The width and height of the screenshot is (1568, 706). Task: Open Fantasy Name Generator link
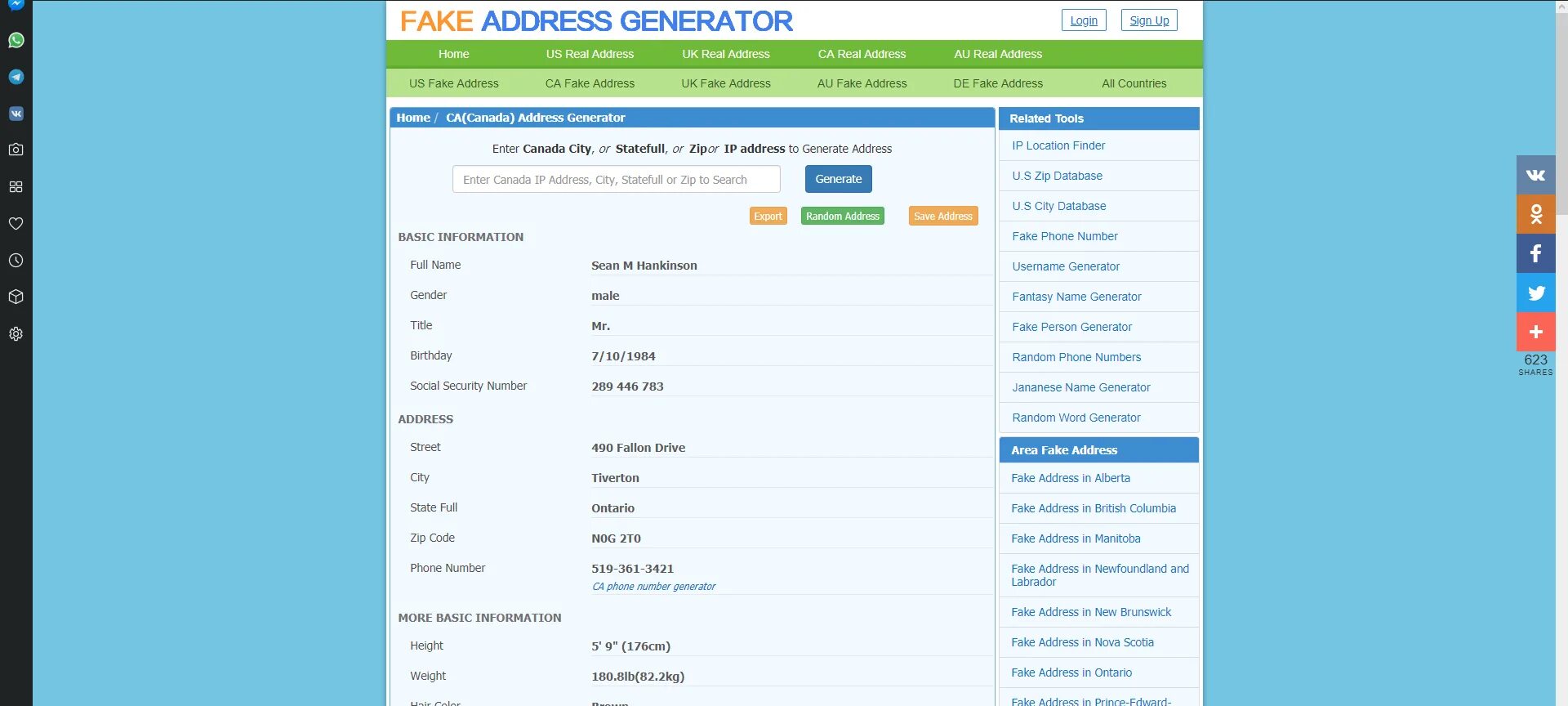(x=1076, y=297)
